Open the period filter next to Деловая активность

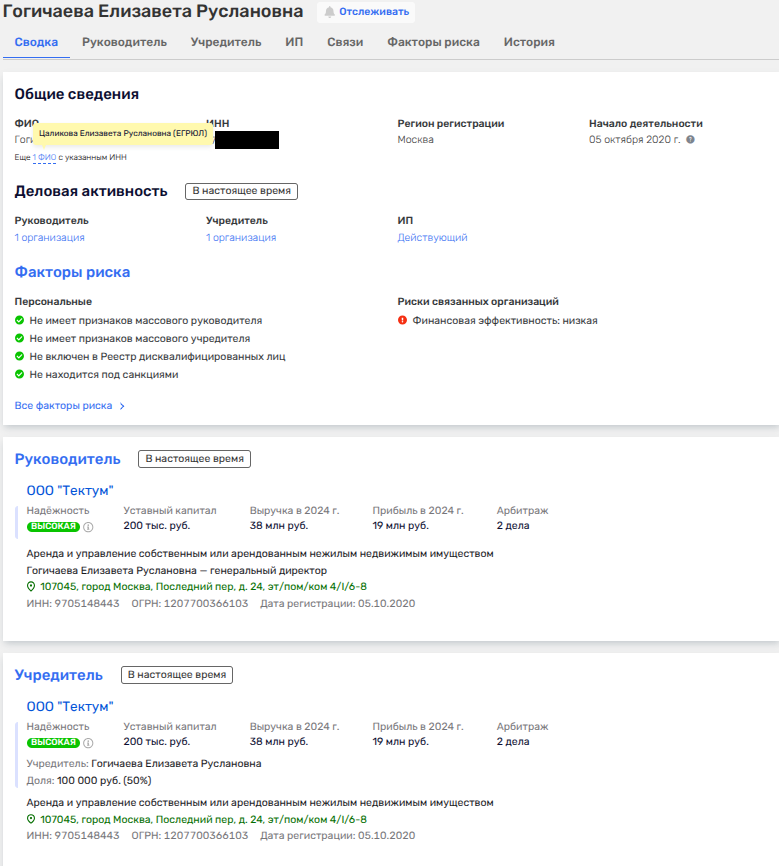241,191
